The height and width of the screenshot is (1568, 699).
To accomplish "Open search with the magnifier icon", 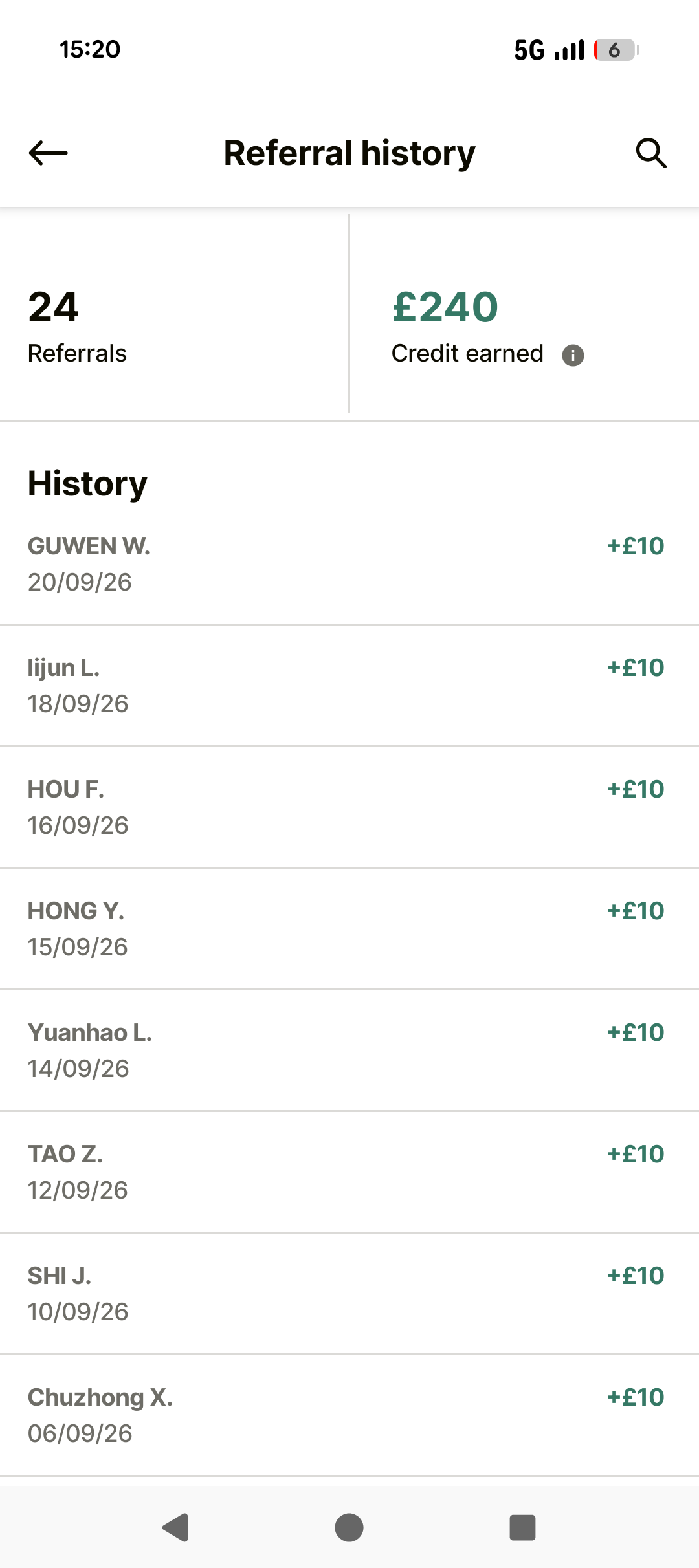I will click(651, 153).
